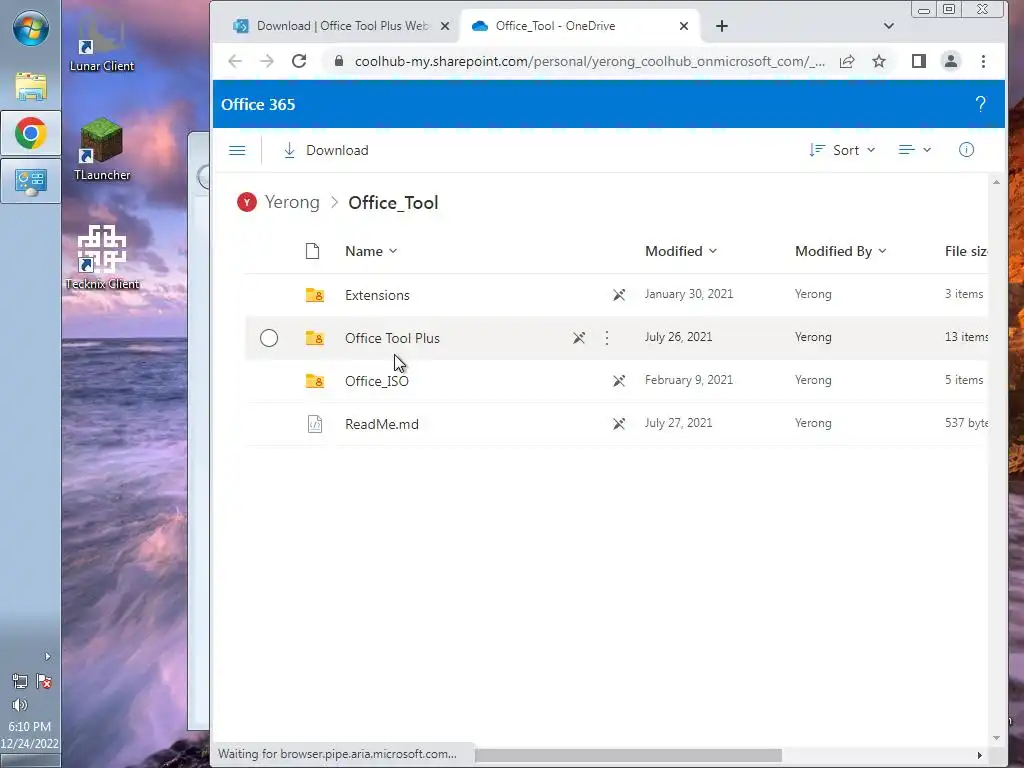Open the Lunar Client desktop shortcut
Image resolution: width=1024 pixels, height=768 pixels.
pyautogui.click(x=102, y=44)
